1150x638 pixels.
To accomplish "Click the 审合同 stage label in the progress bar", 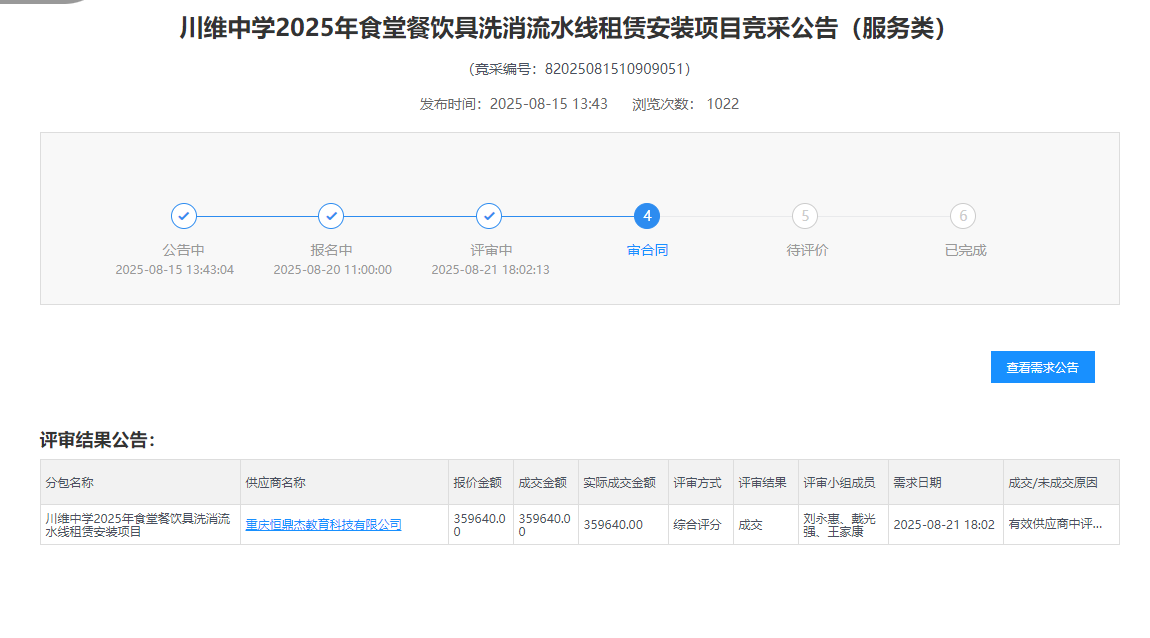I will pos(647,249).
